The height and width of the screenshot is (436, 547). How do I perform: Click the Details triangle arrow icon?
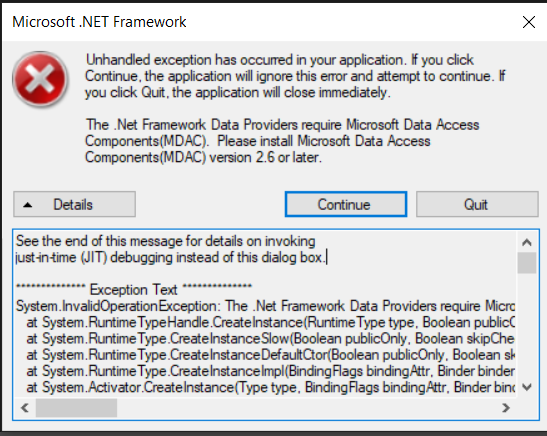click(28, 205)
